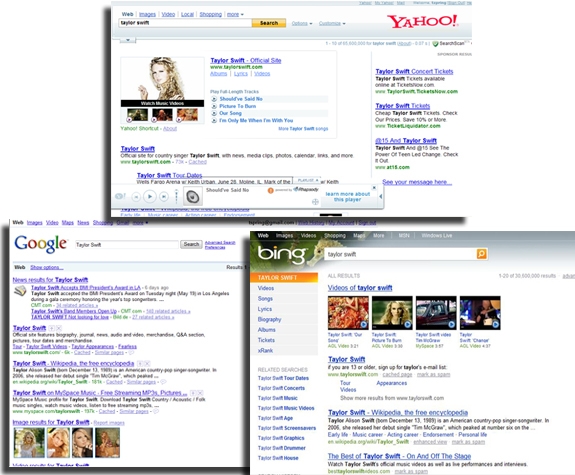
Task: Promote the Google 'Taylor Swift' official result
Action: [x=52, y=328]
